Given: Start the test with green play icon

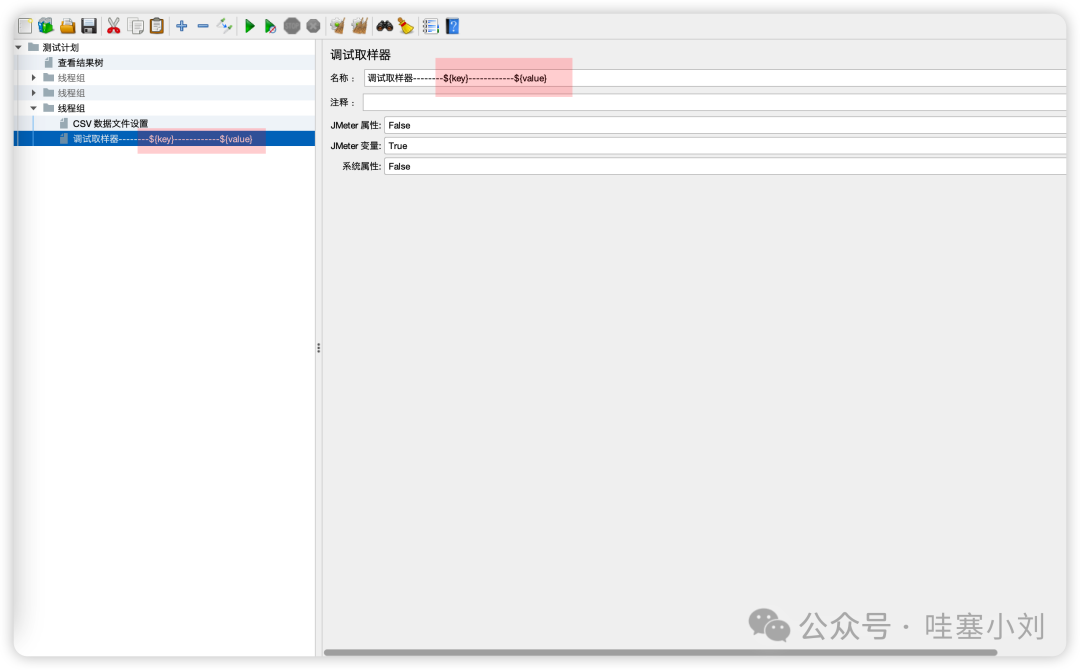Looking at the screenshot, I should tap(250, 26).
